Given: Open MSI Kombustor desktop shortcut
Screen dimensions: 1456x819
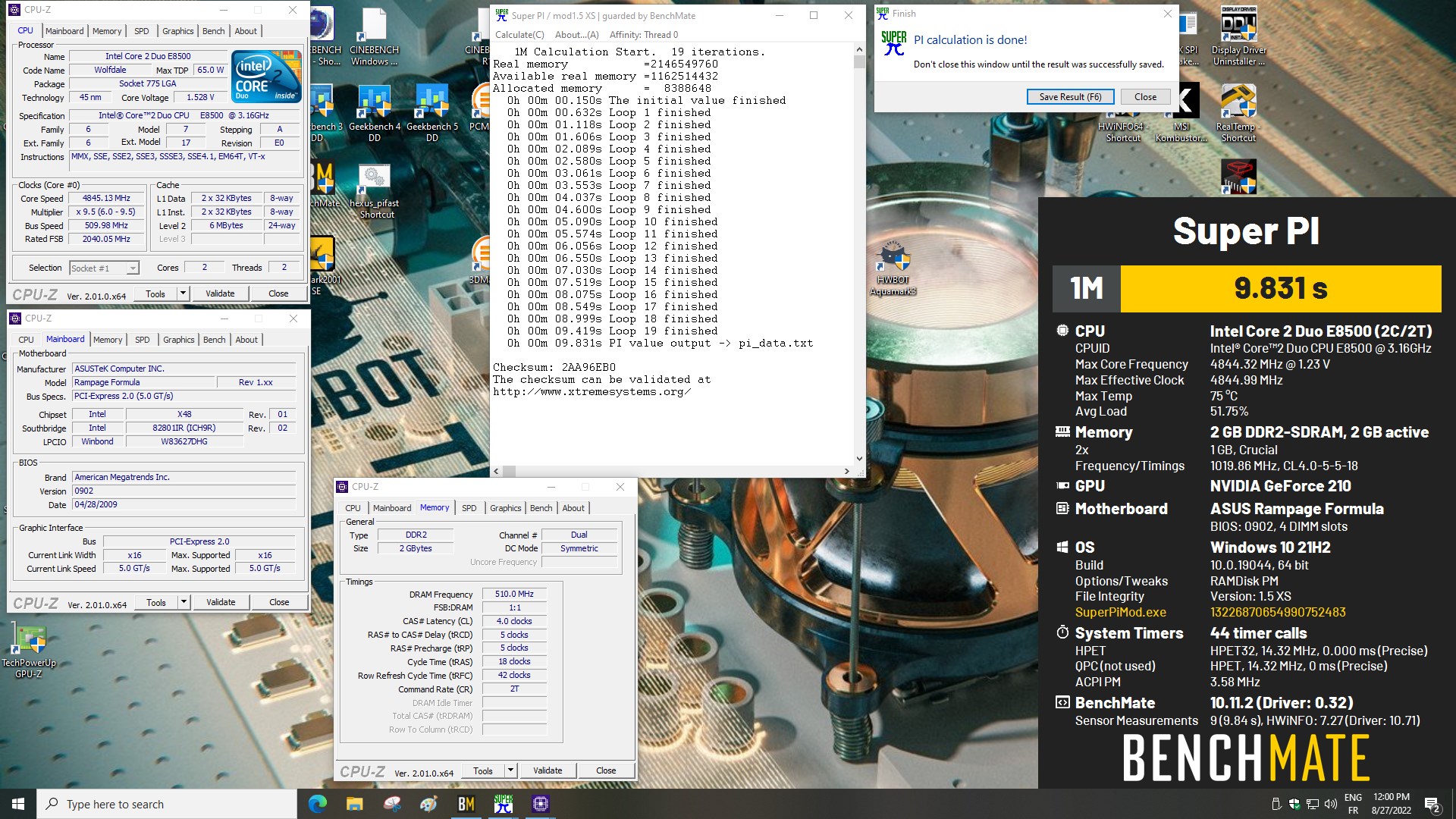Looking at the screenshot, I should point(1181,112).
